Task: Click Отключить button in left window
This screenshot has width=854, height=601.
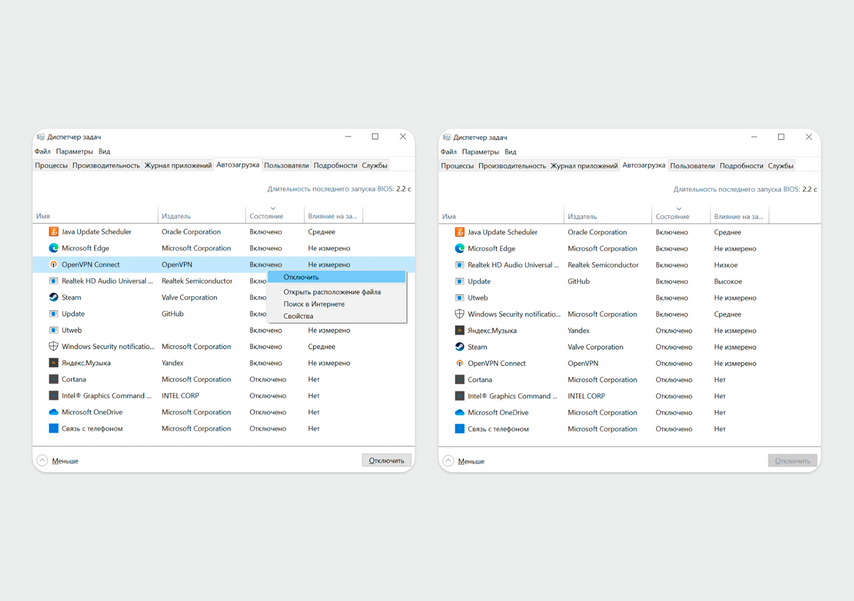Action: point(386,460)
